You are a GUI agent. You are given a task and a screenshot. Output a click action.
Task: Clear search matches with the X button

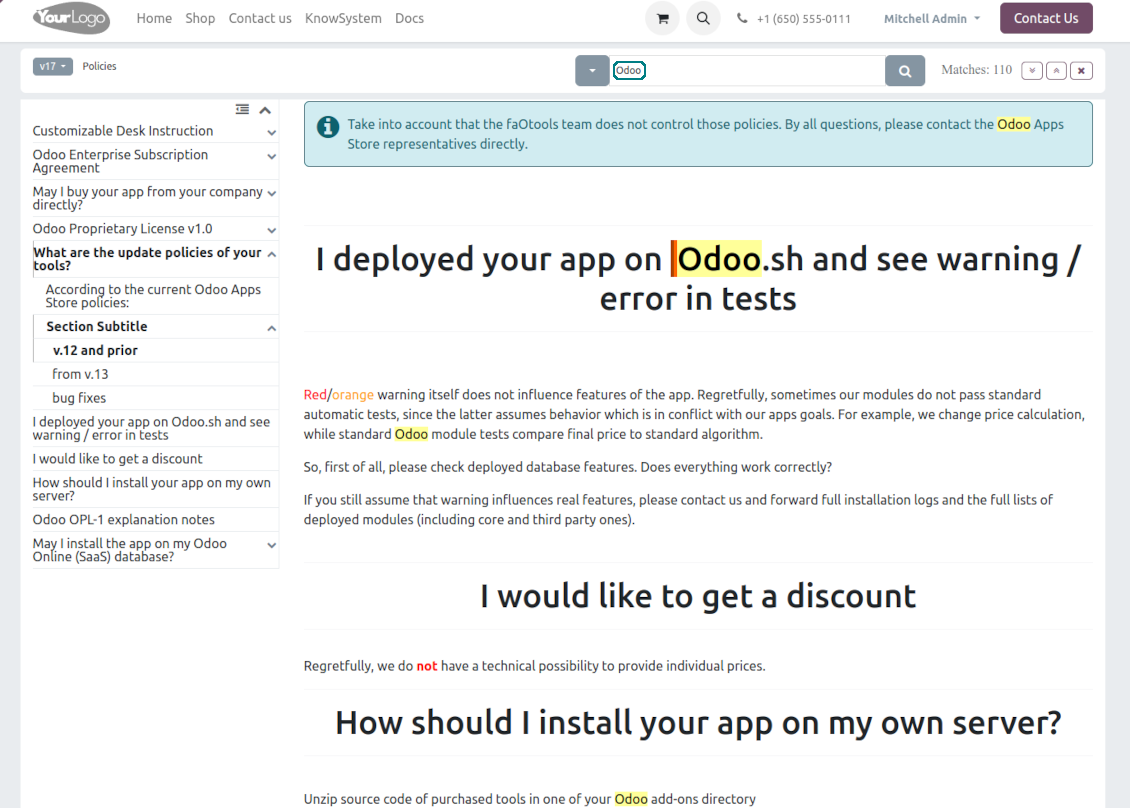1081,71
